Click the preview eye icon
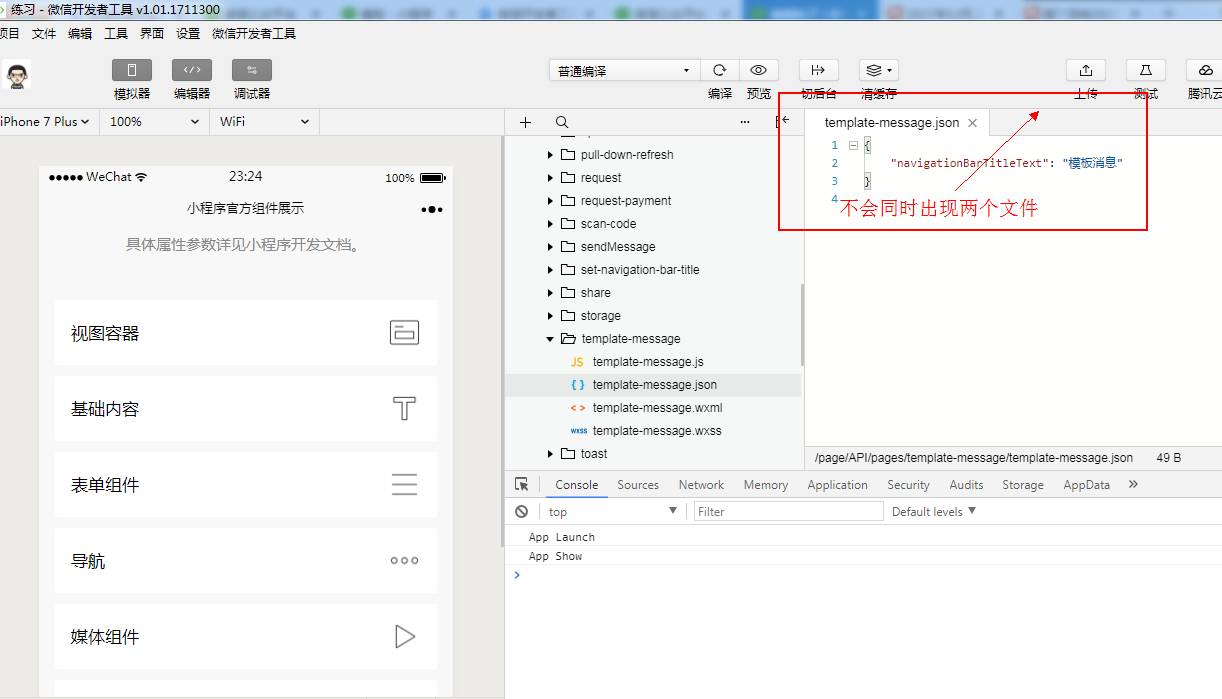This screenshot has width=1222, height=699. (x=759, y=70)
